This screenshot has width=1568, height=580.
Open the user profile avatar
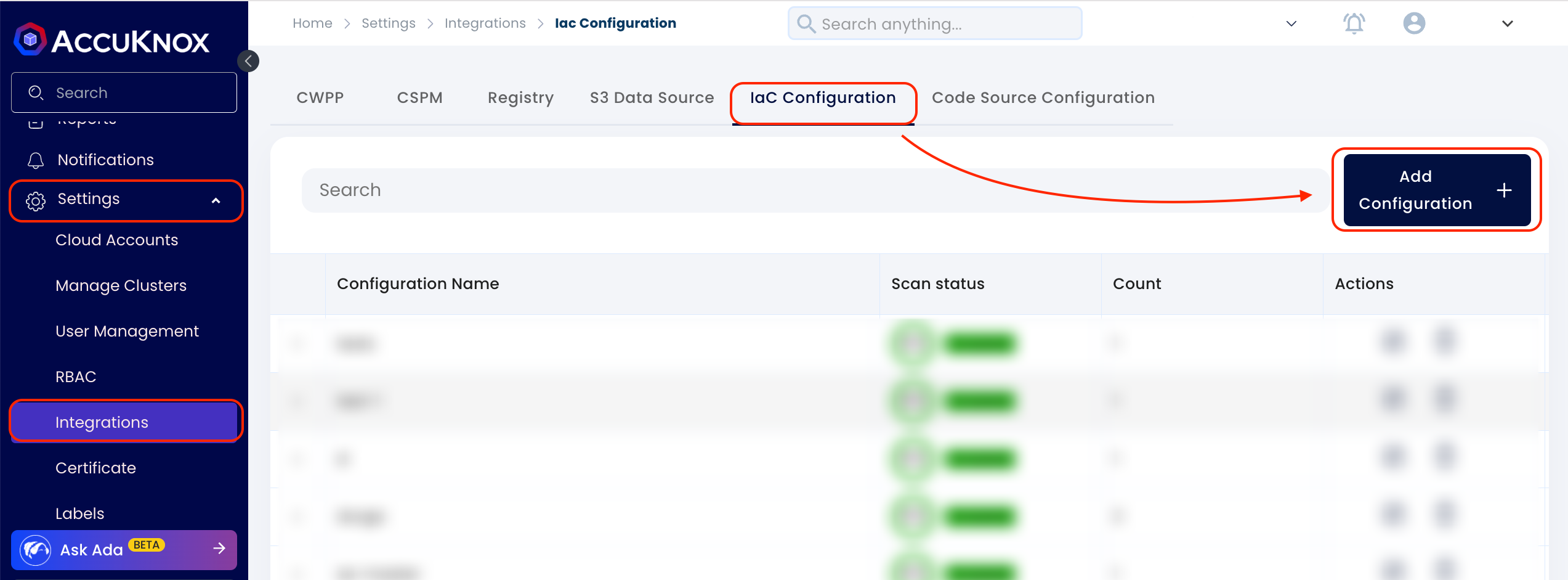1414,23
